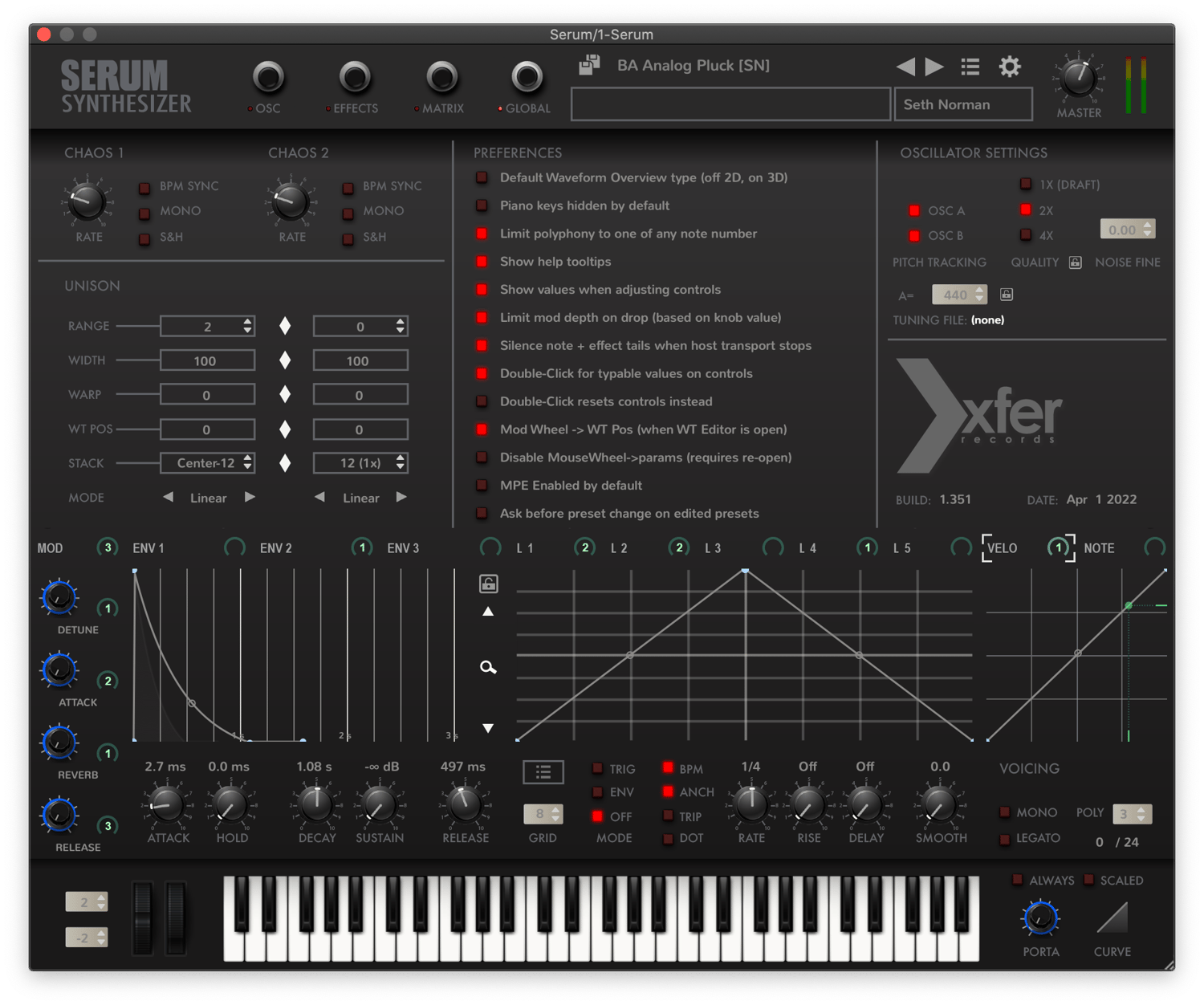This screenshot has width=1204, height=1005.
Task: Click the magnifier zoom icon in envelope
Action: click(x=488, y=667)
